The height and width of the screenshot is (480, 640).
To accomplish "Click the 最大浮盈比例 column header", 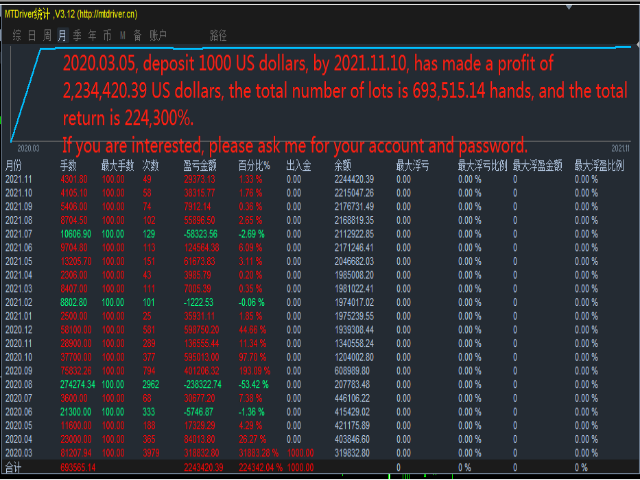I will tap(600, 166).
